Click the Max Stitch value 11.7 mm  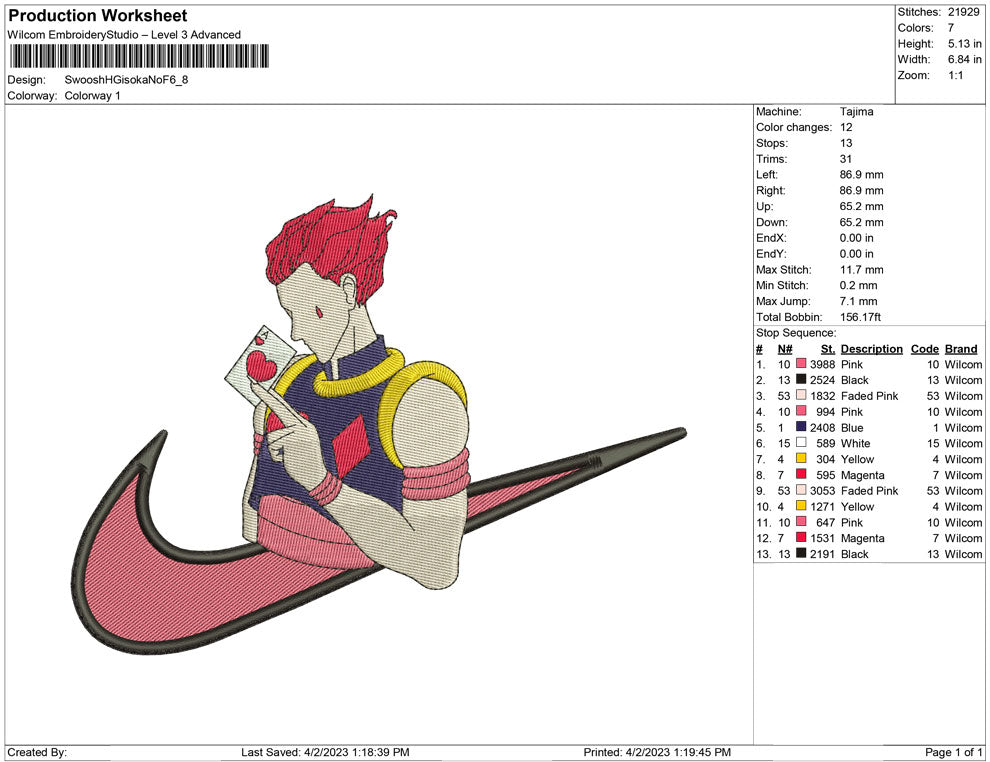coord(861,270)
